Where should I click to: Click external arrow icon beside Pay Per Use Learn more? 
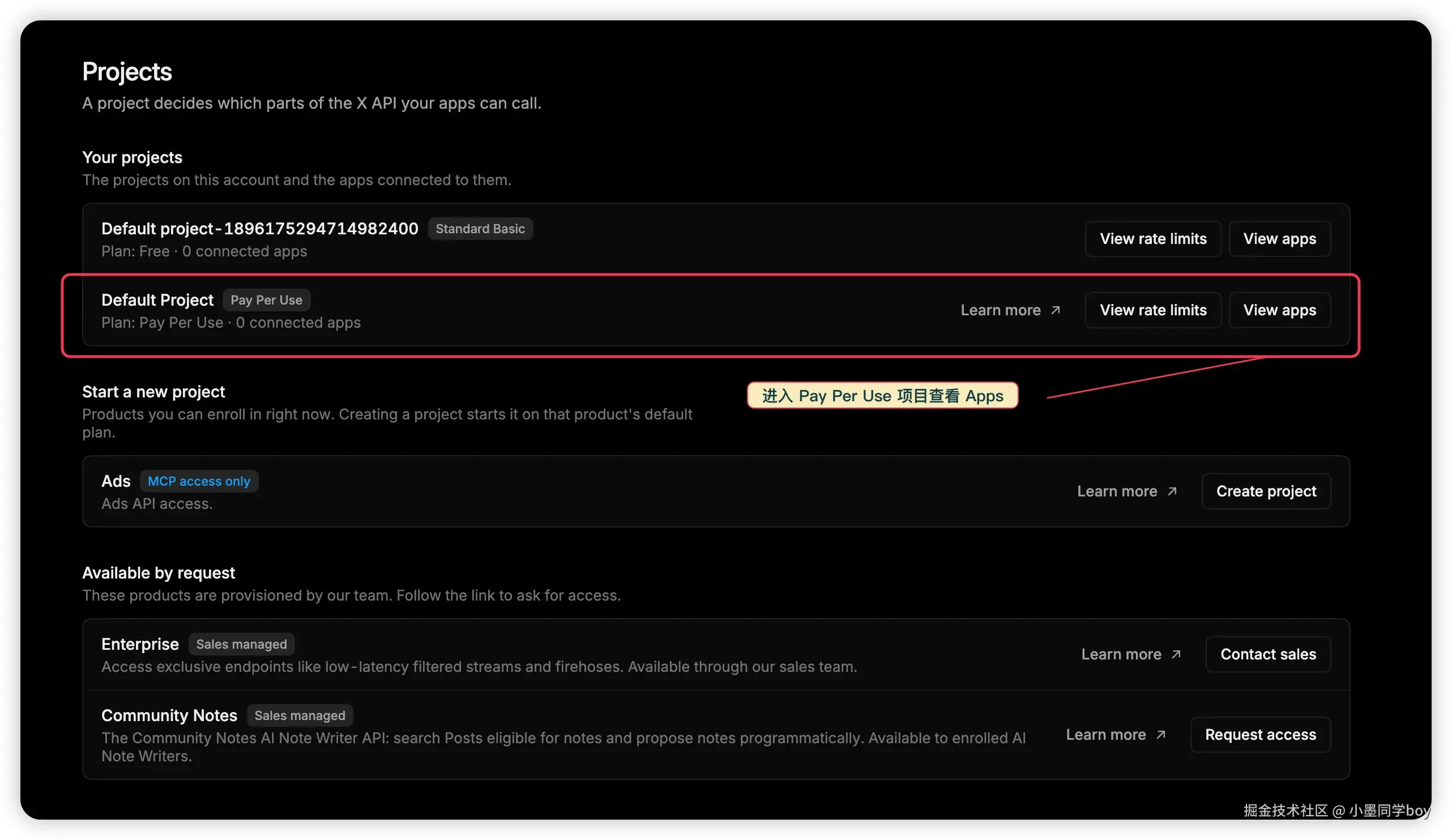pyautogui.click(x=1056, y=310)
